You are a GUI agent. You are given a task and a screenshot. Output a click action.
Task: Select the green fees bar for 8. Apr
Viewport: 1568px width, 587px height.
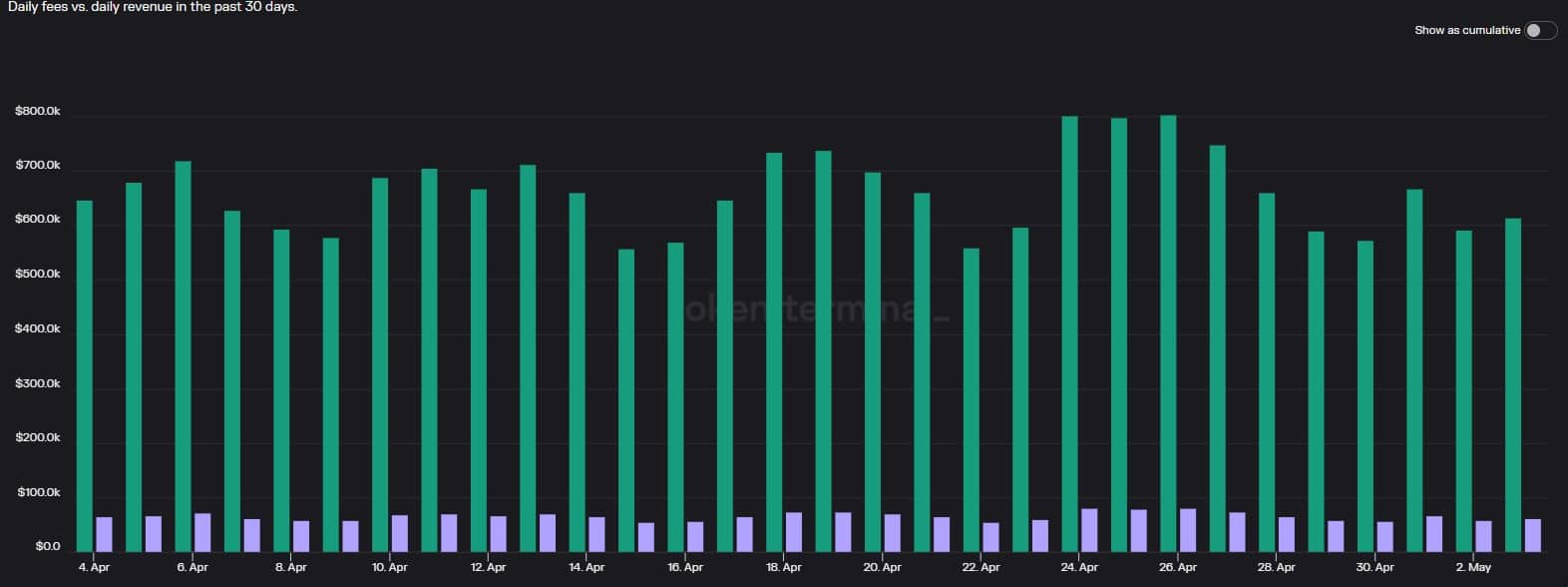coord(281,390)
